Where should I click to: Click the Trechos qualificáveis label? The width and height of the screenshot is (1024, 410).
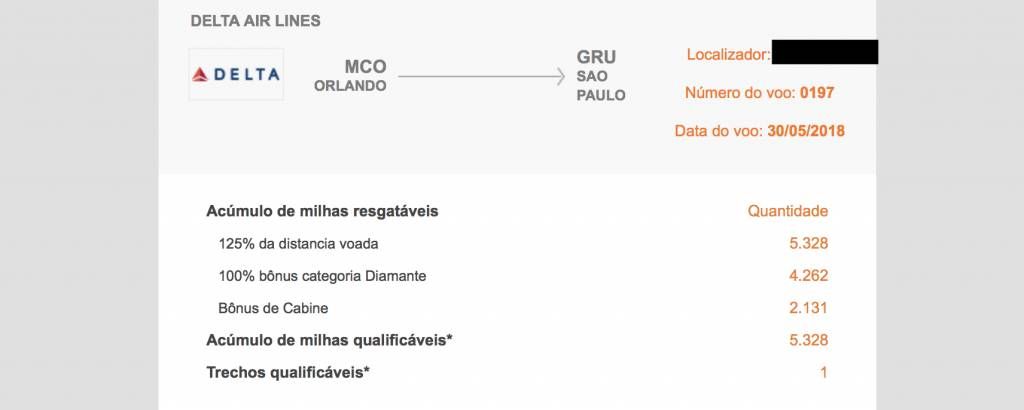click(288, 373)
